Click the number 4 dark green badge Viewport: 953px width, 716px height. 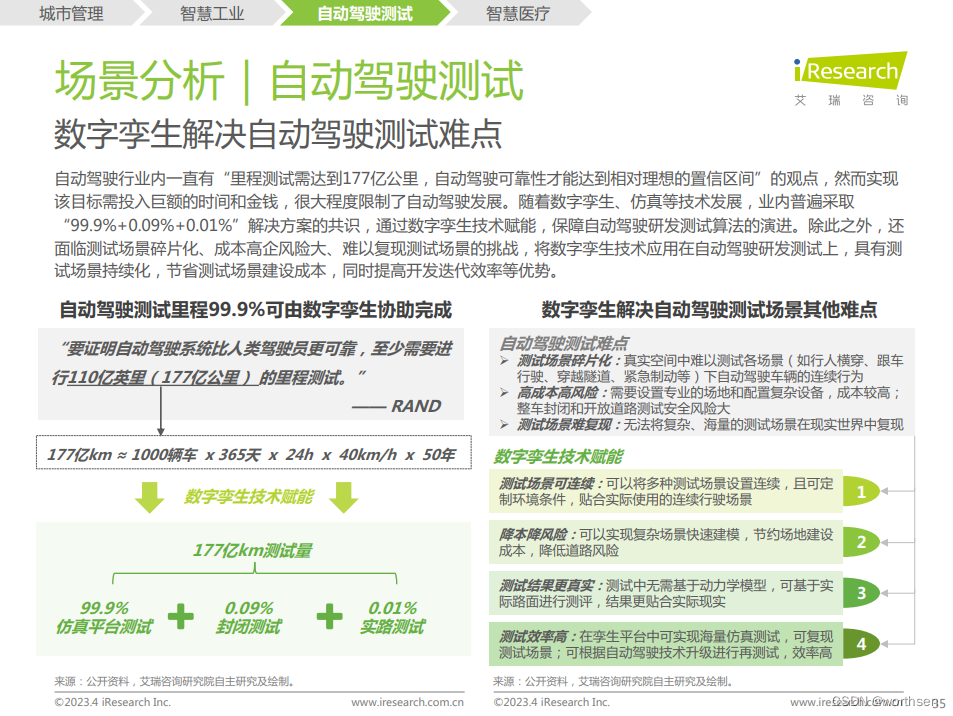point(861,644)
